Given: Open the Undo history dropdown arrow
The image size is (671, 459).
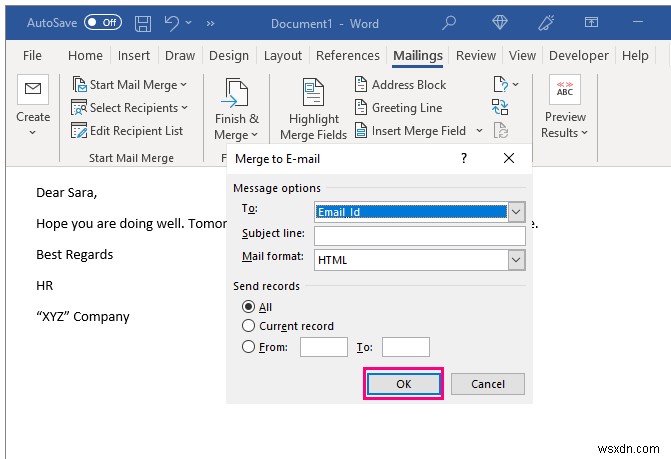Looking at the screenshot, I should pos(189,23).
